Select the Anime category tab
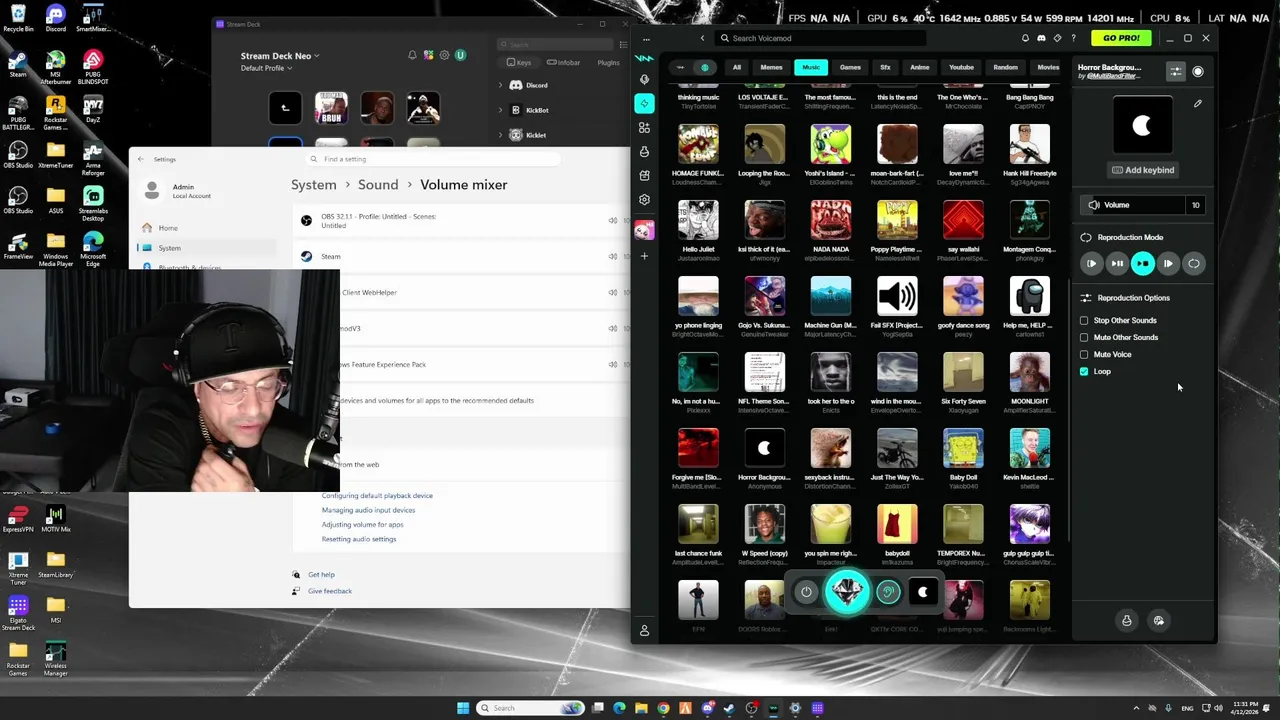This screenshot has height=720, width=1280. tap(919, 68)
